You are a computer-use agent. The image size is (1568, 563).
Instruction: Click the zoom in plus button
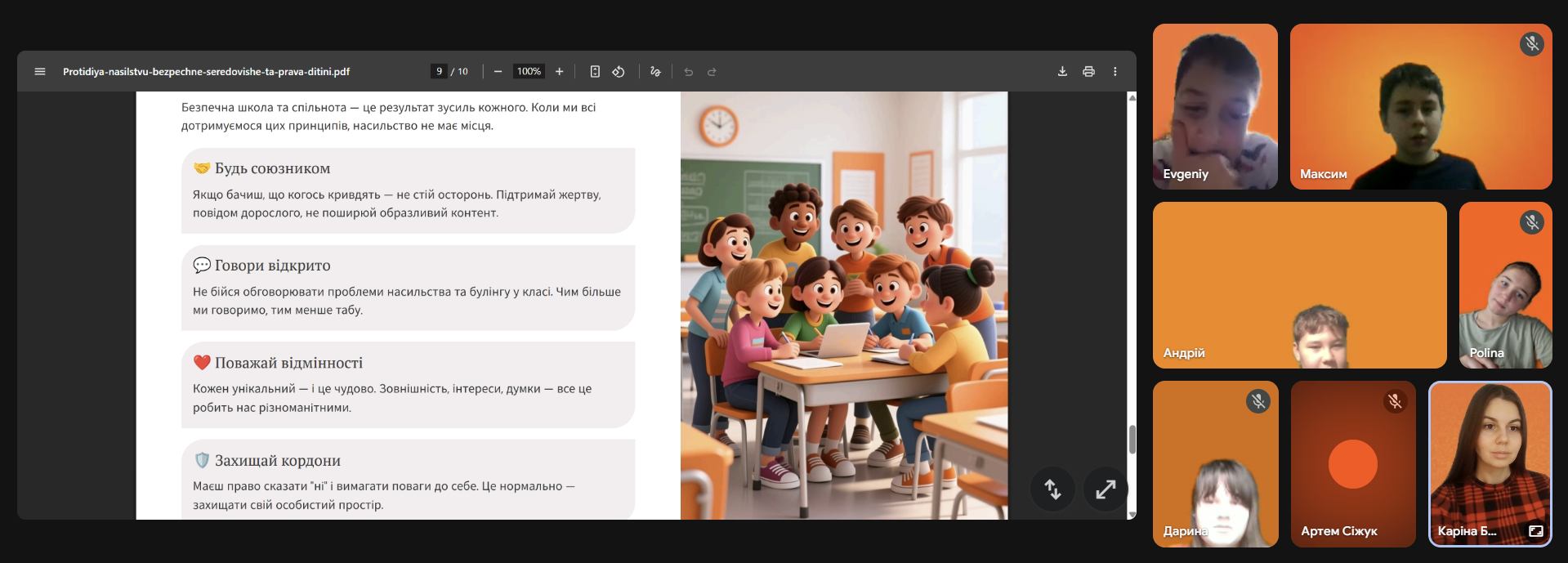tap(559, 72)
